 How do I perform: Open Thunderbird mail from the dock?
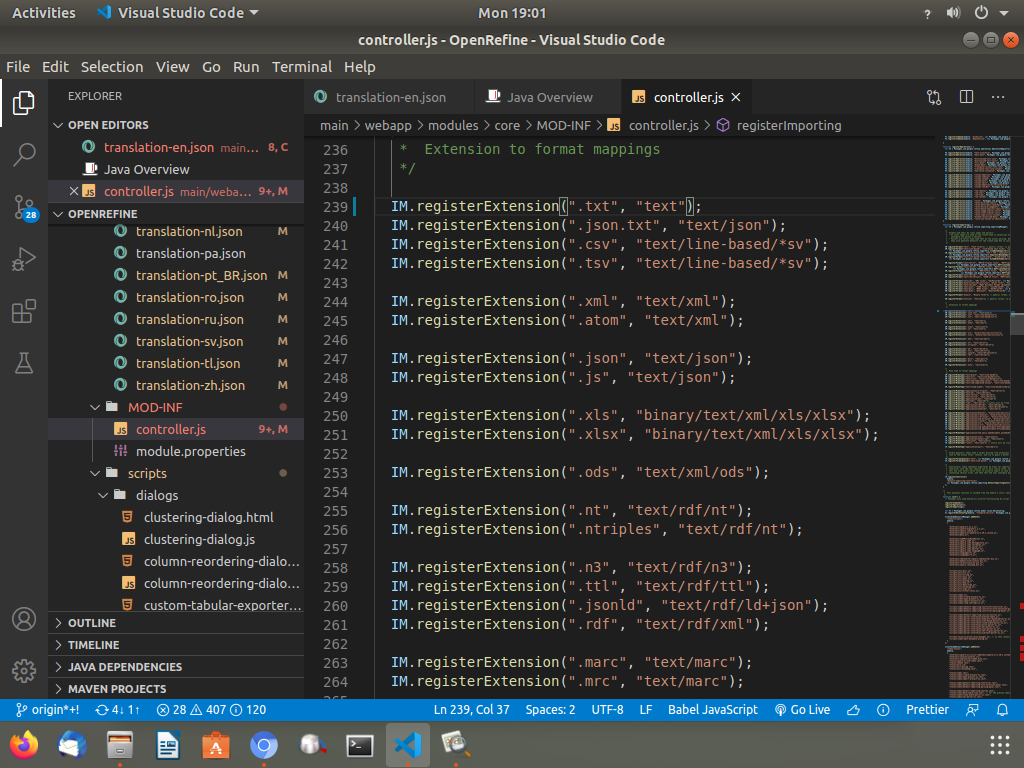tap(72, 745)
